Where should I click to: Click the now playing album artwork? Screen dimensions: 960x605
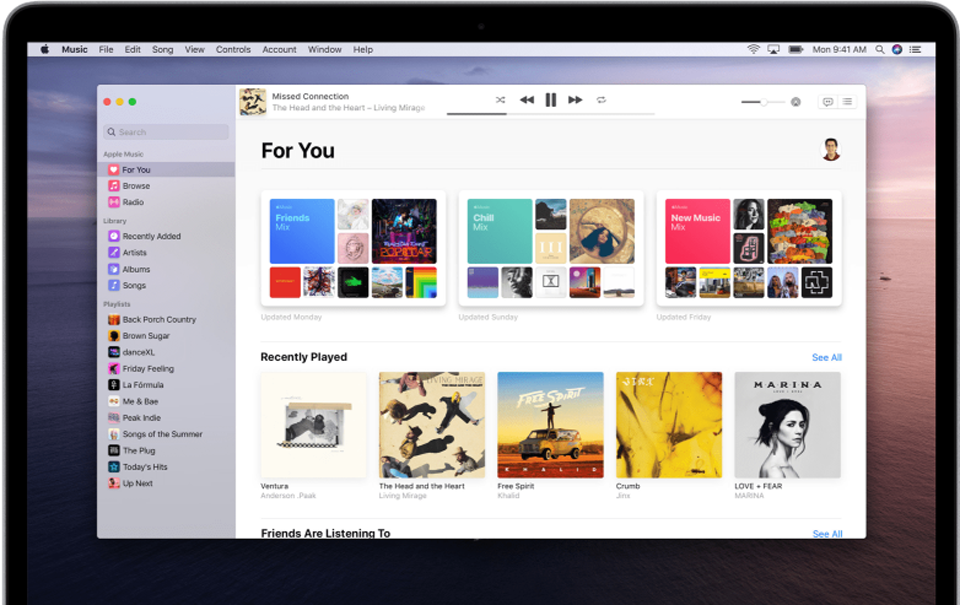[252, 102]
